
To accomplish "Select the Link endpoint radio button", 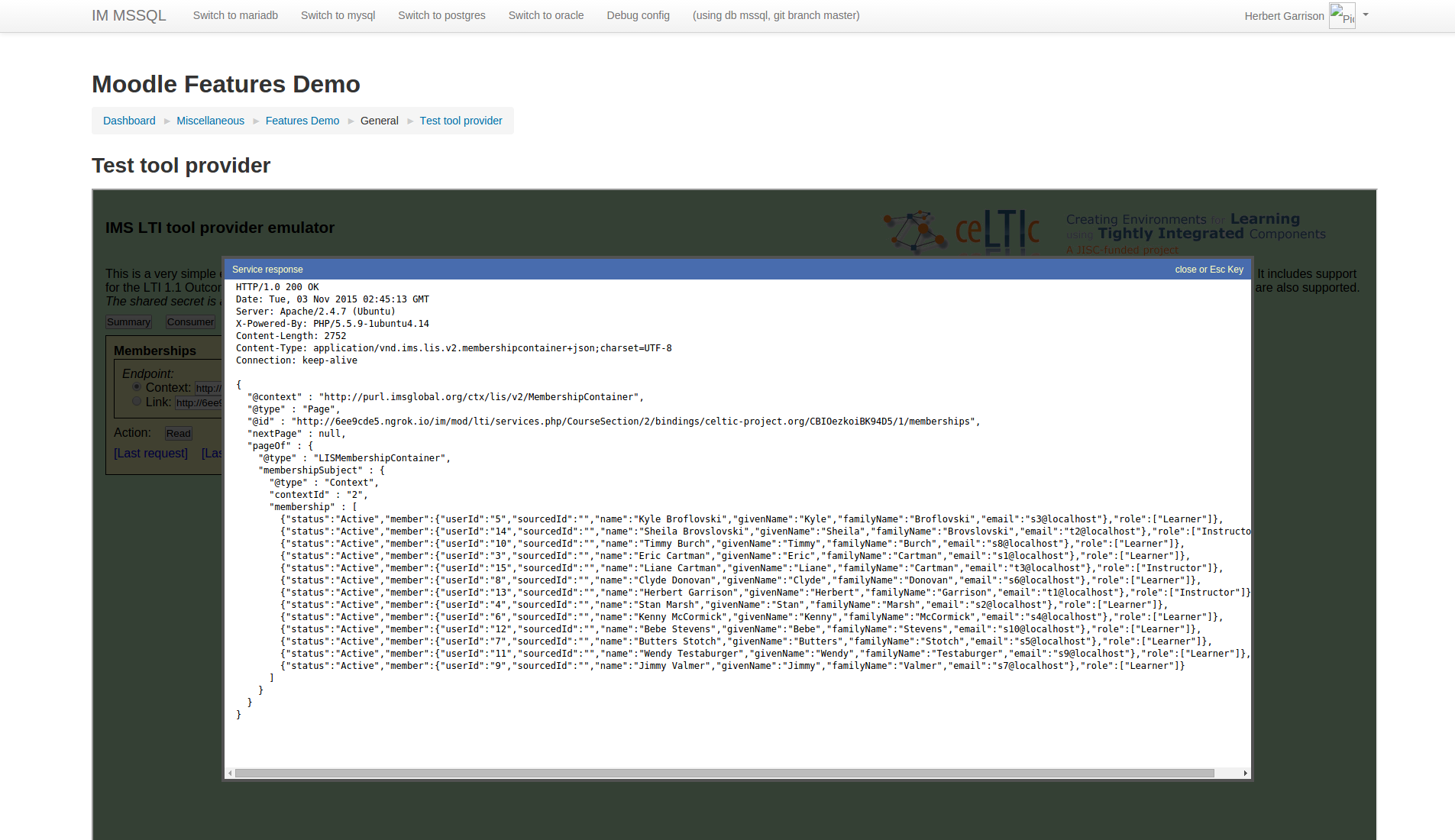I will pos(137,402).
